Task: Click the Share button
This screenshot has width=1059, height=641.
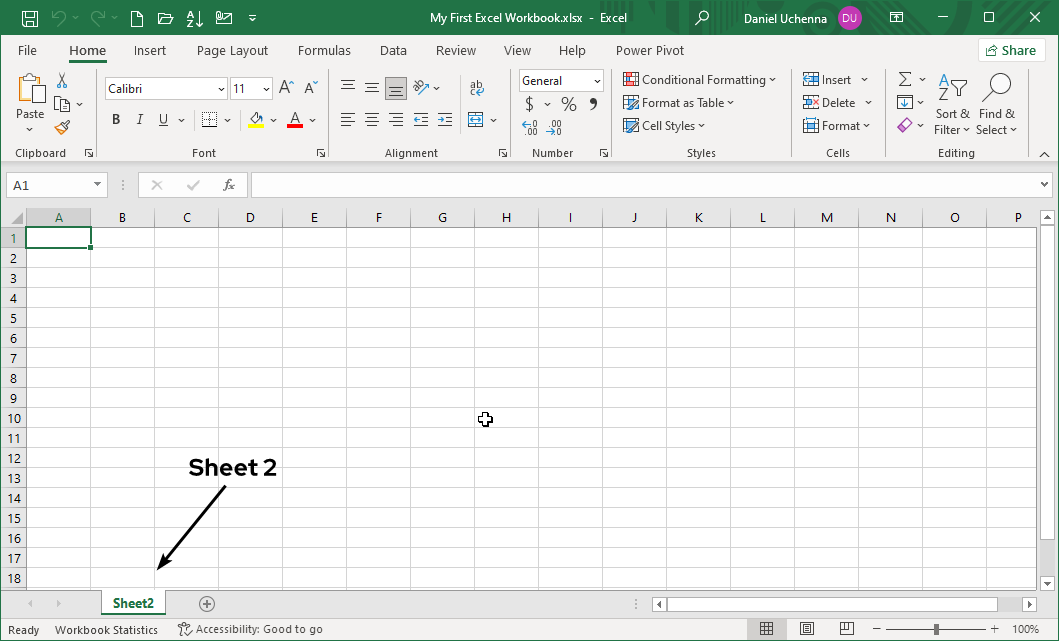Action: (1011, 50)
